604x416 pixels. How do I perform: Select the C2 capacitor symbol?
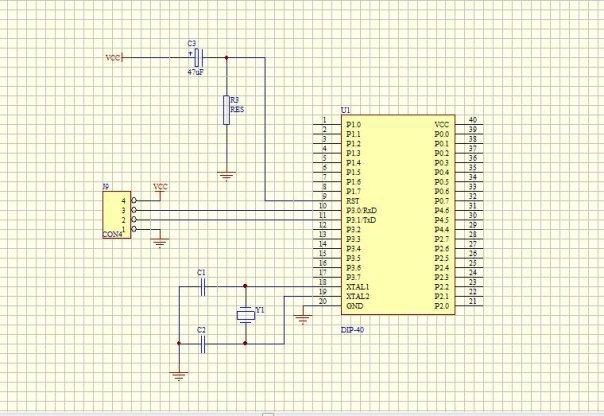pos(203,344)
